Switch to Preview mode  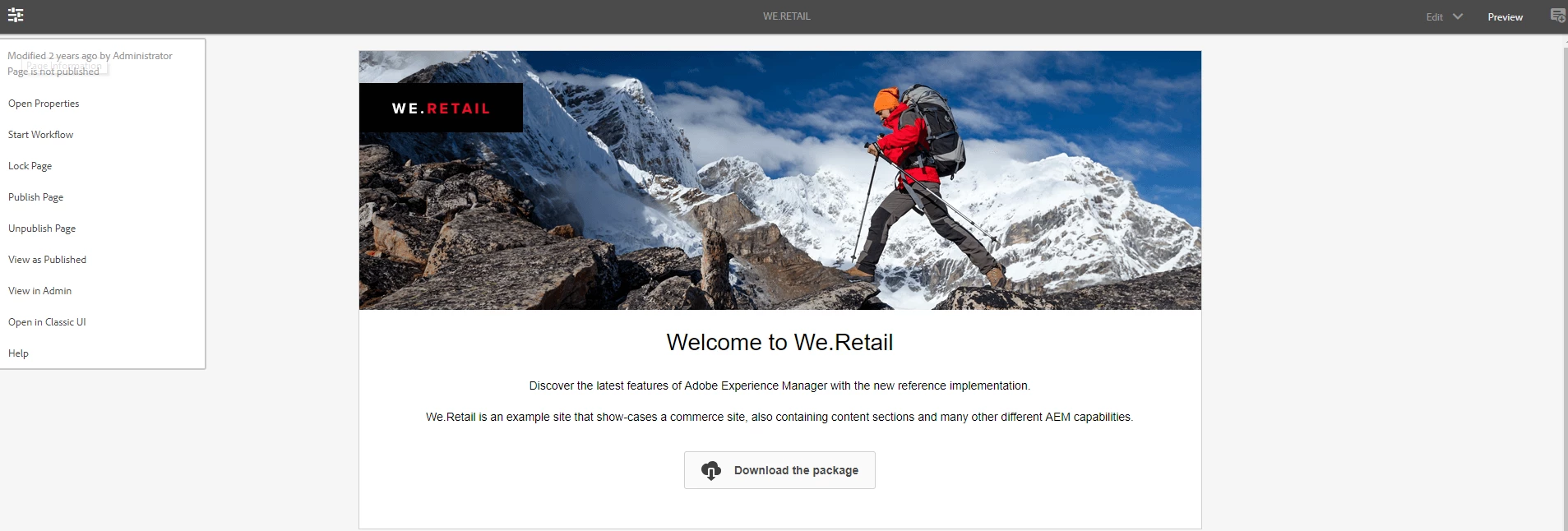tap(1505, 17)
